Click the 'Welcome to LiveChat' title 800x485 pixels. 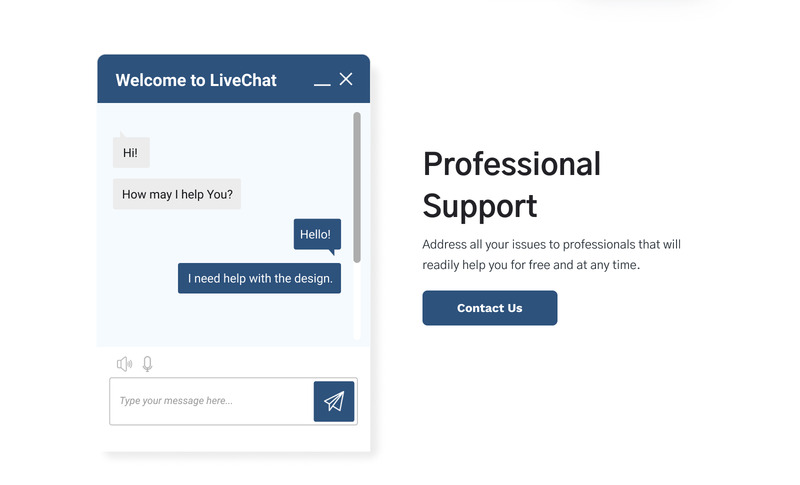coord(196,80)
